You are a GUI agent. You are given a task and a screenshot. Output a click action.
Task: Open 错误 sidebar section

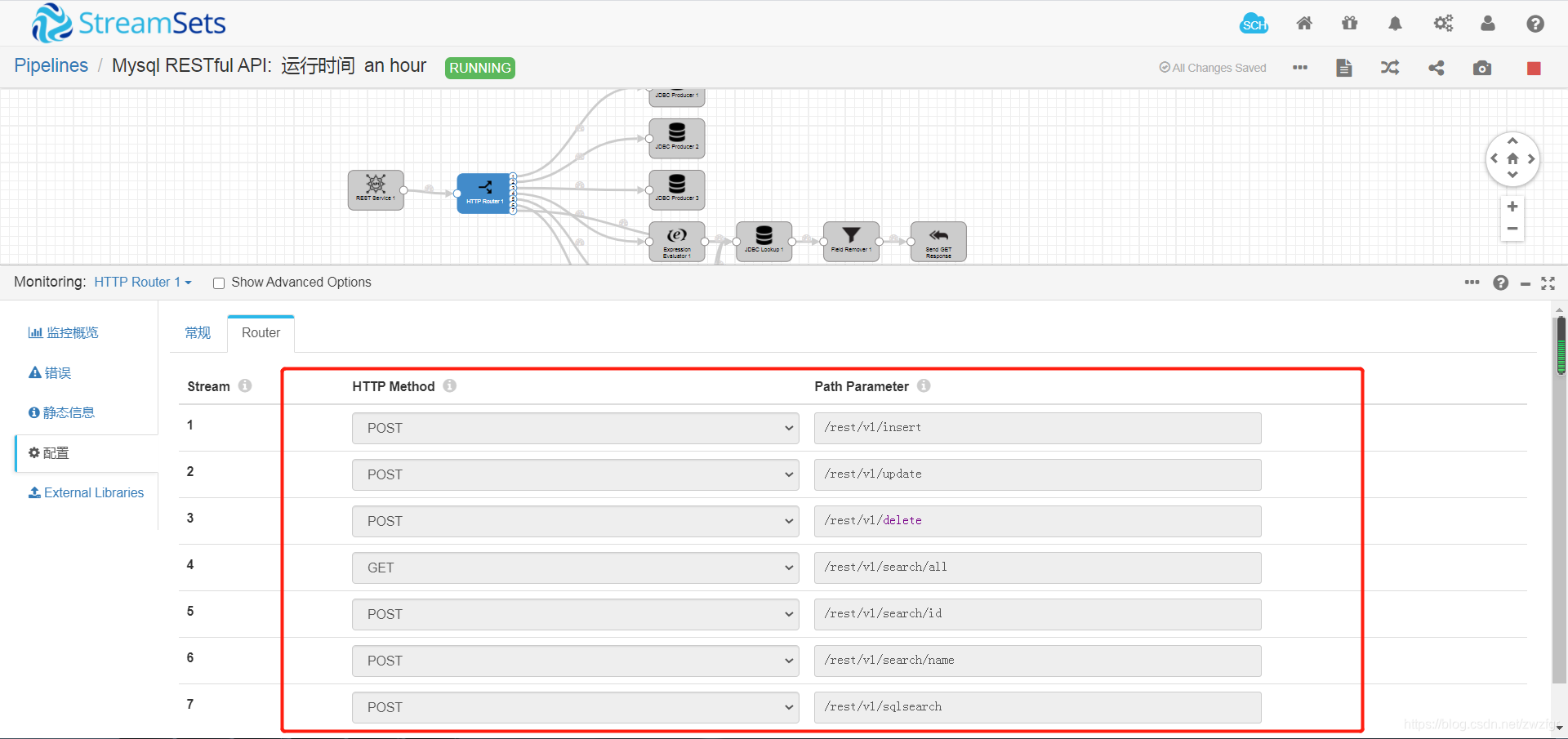(x=50, y=372)
